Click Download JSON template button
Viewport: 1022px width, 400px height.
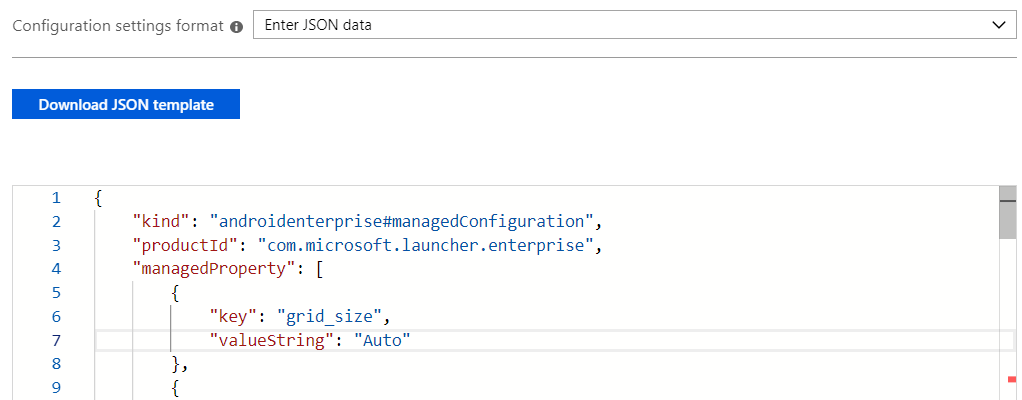(x=126, y=104)
